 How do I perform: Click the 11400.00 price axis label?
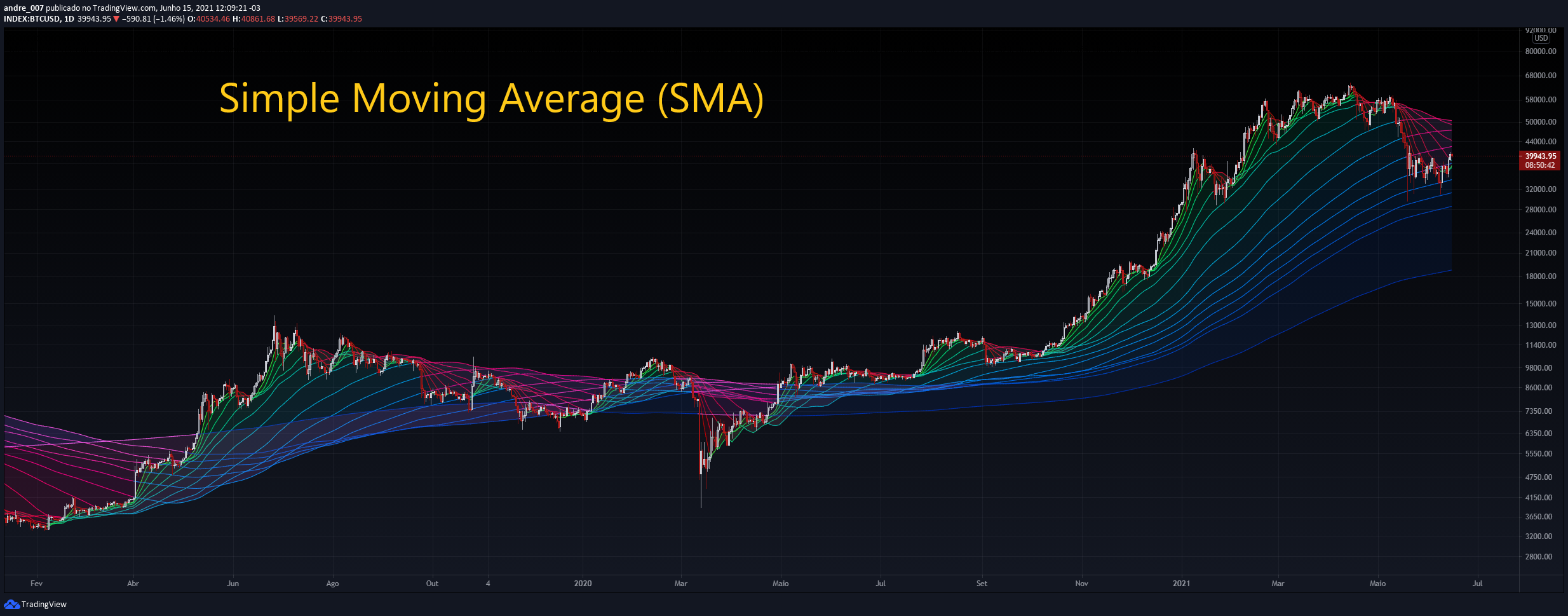1541,345
